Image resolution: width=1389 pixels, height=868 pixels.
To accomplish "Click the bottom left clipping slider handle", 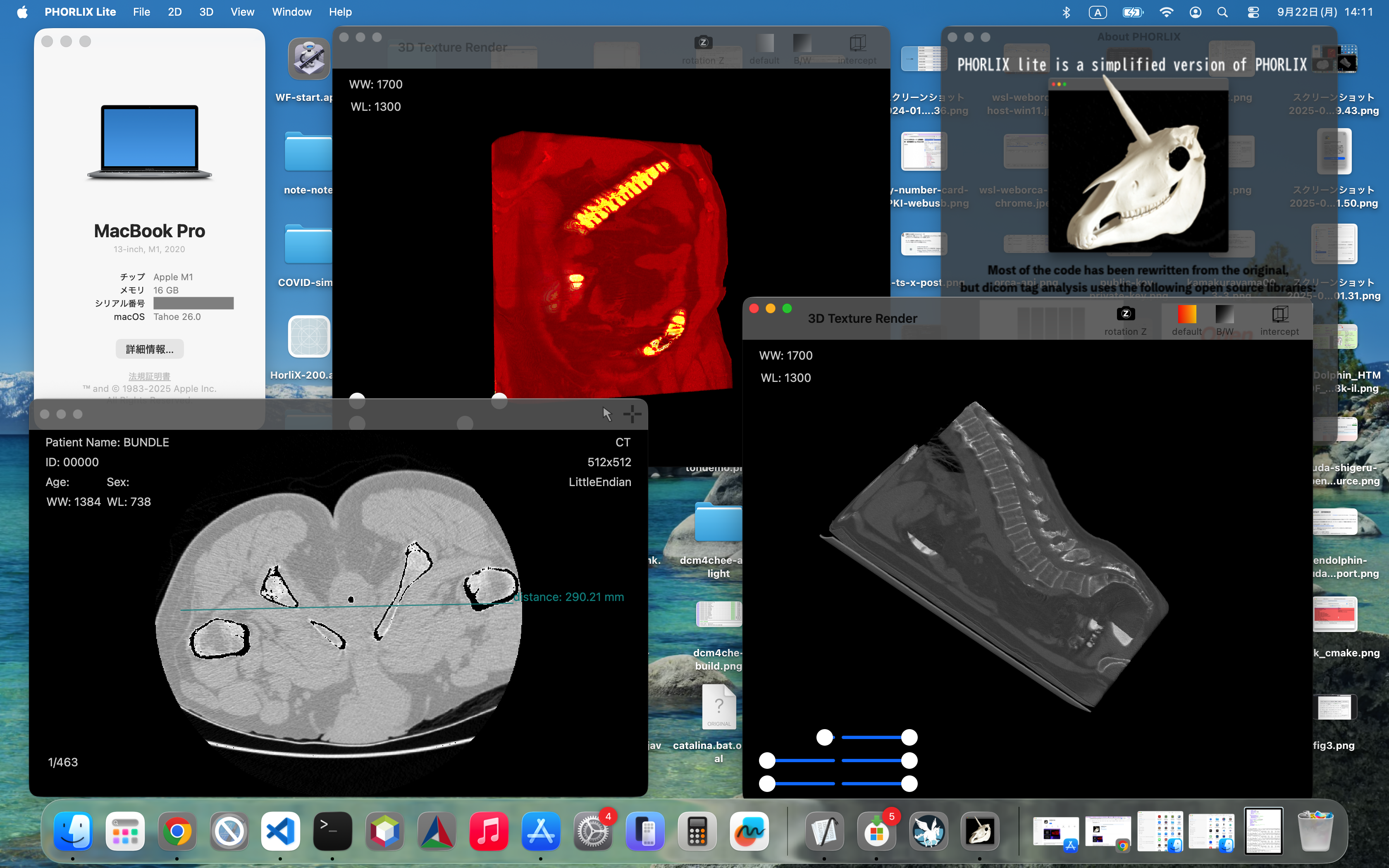I will coord(767,784).
